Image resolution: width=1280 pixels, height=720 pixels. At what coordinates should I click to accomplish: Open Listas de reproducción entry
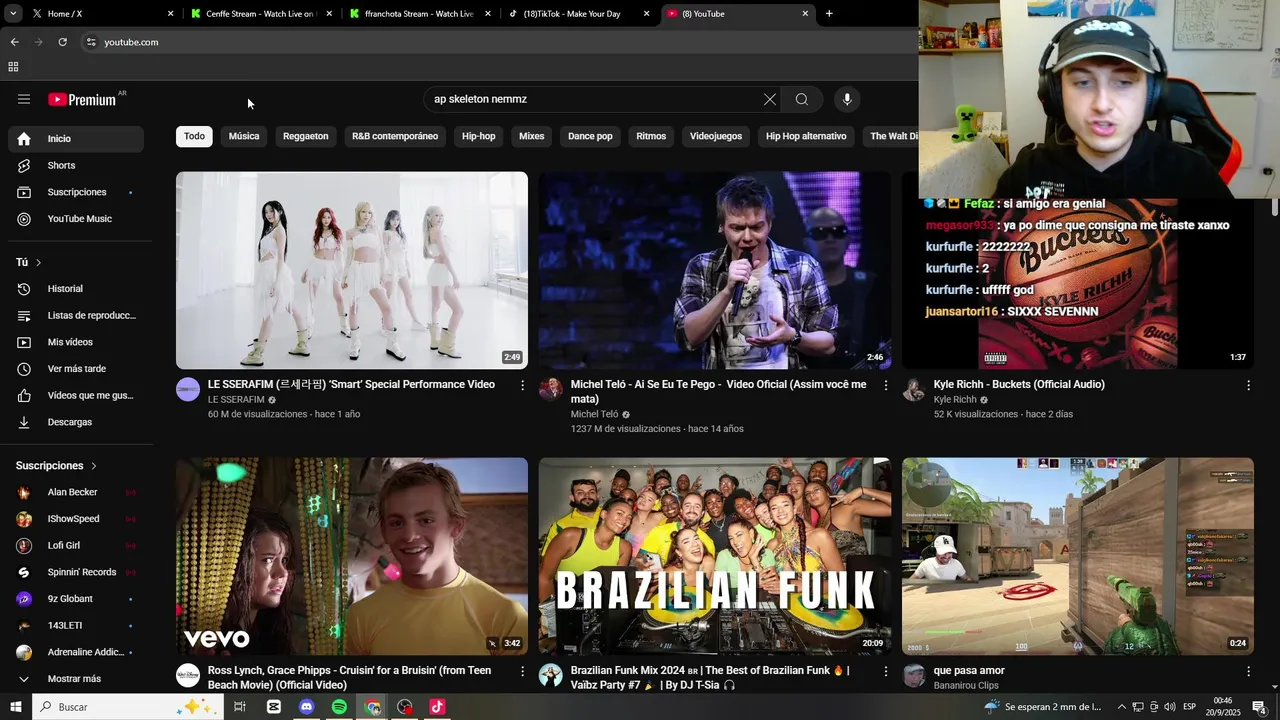76,315
